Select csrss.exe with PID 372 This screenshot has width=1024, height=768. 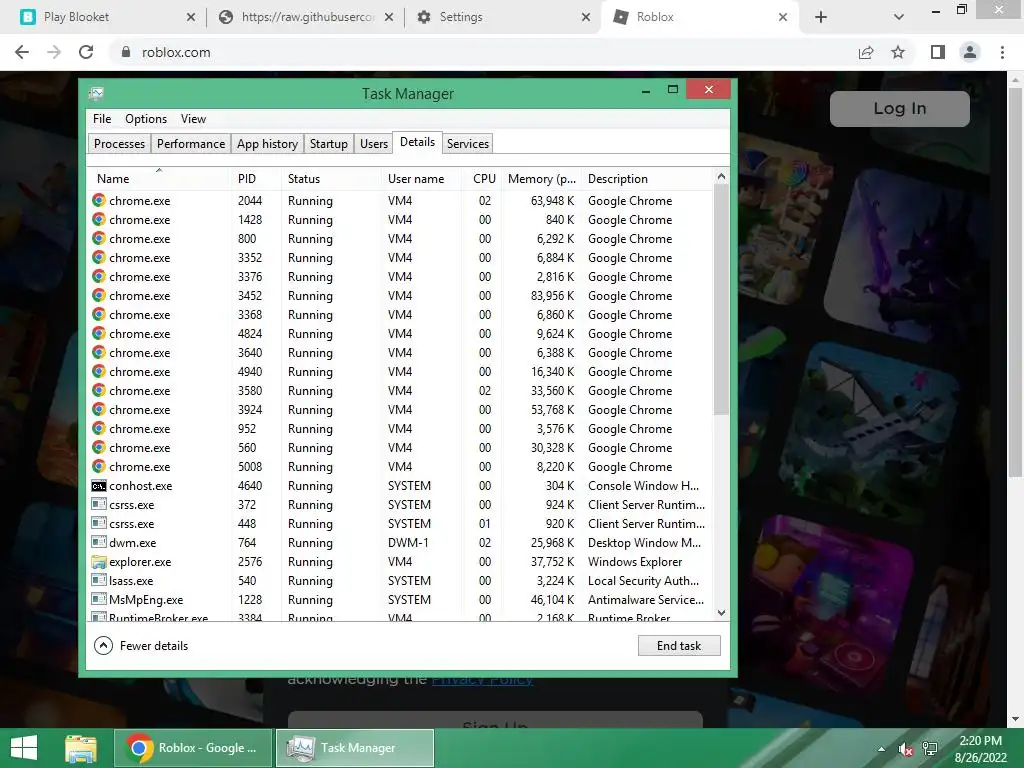coord(400,505)
